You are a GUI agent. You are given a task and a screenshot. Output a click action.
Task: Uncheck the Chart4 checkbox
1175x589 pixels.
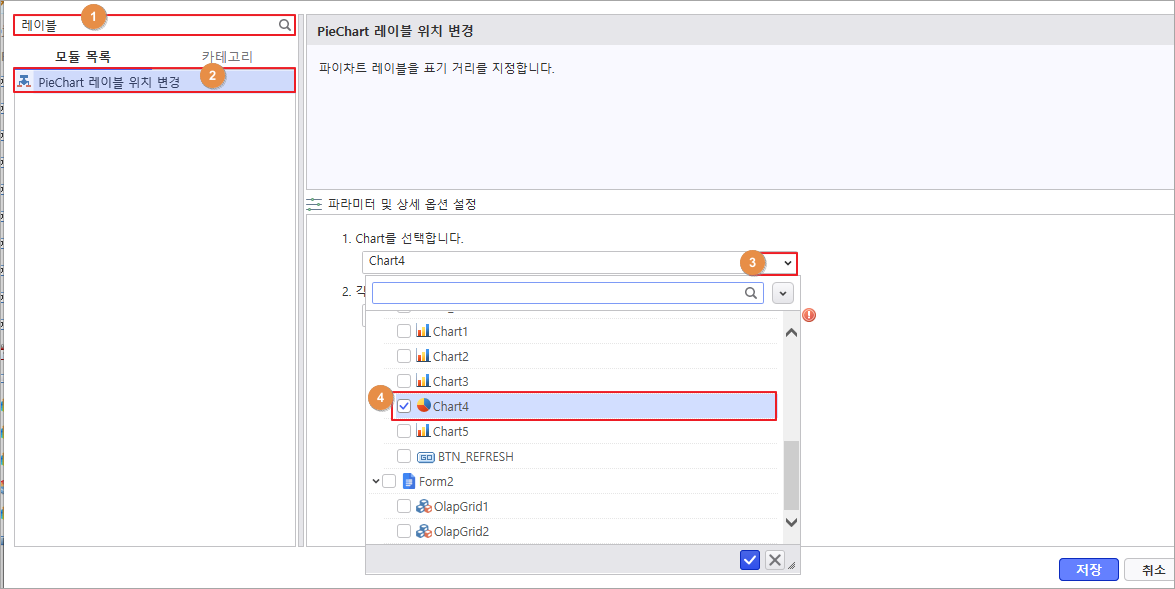[404, 406]
